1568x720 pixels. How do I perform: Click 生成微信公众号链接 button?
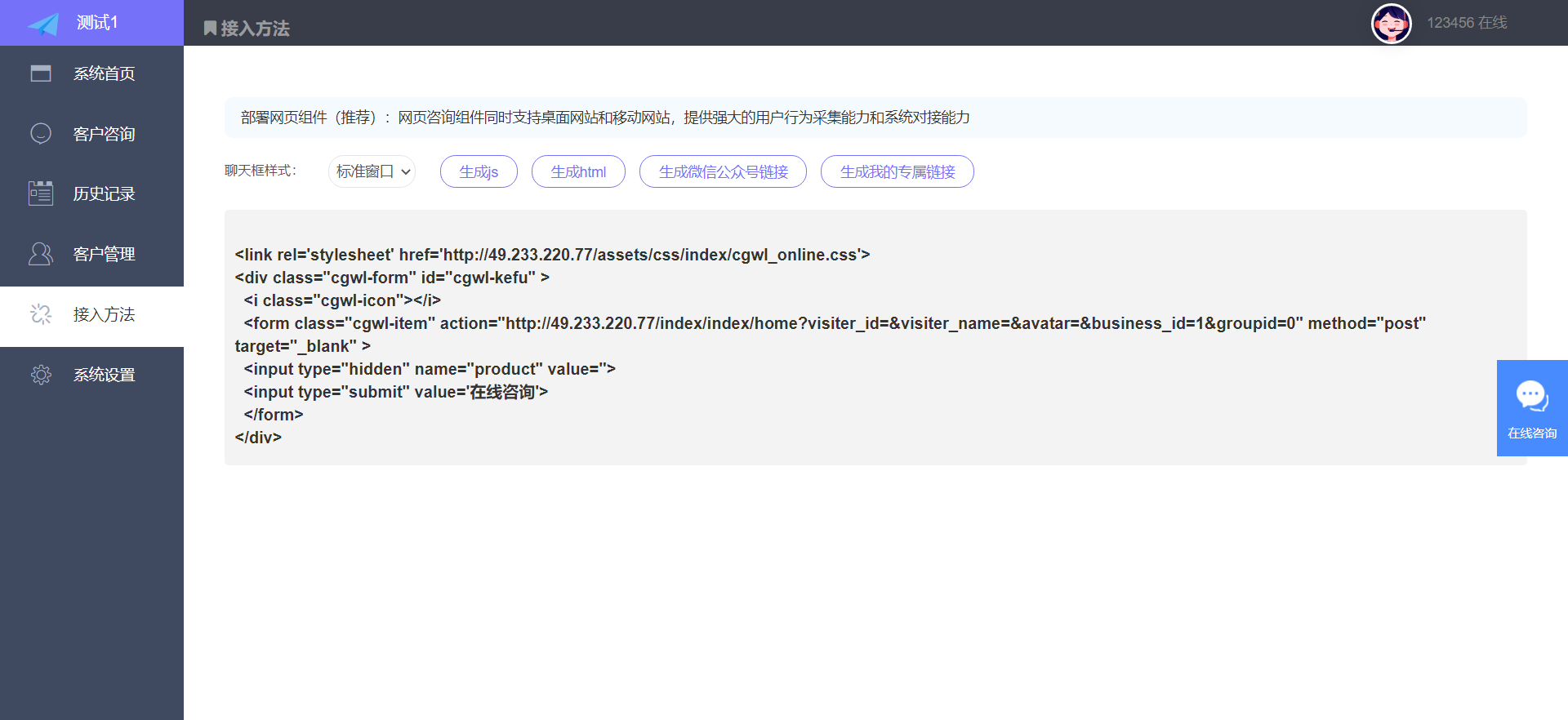coord(723,171)
